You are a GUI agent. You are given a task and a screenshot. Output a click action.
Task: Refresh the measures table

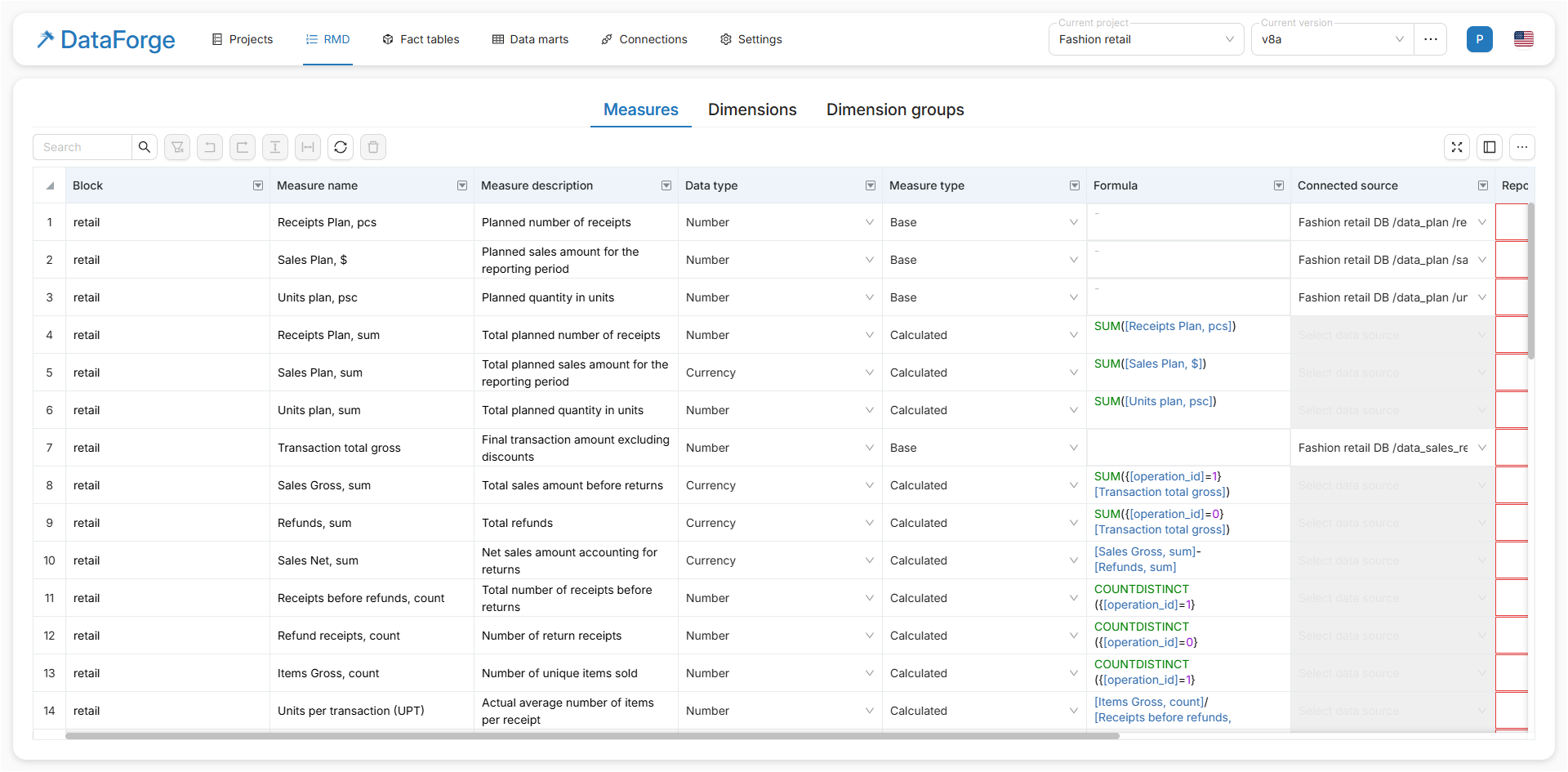pos(341,147)
